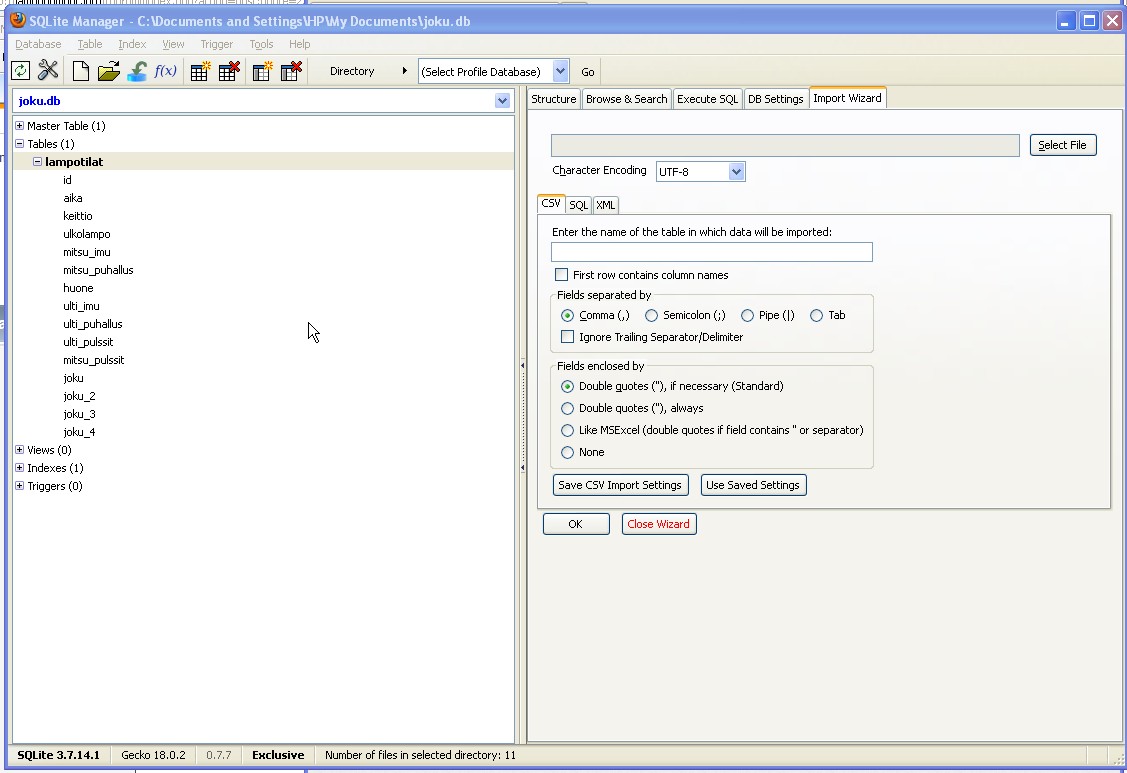Open the Index menu

(x=132, y=44)
